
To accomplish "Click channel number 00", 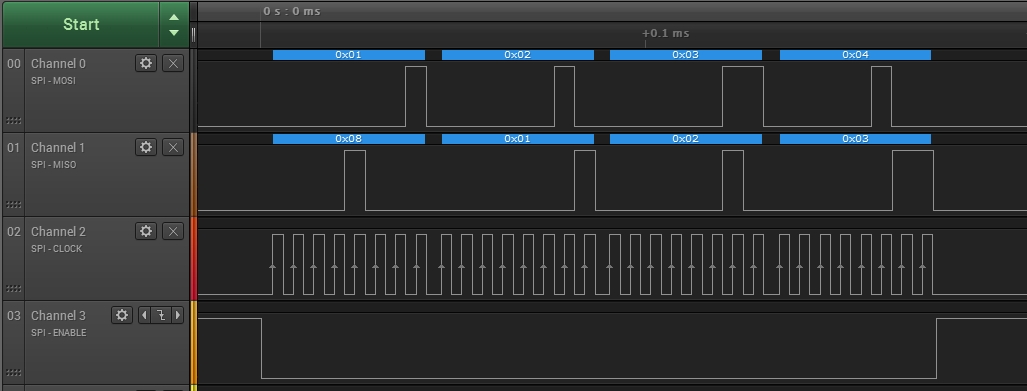I will click(14, 64).
